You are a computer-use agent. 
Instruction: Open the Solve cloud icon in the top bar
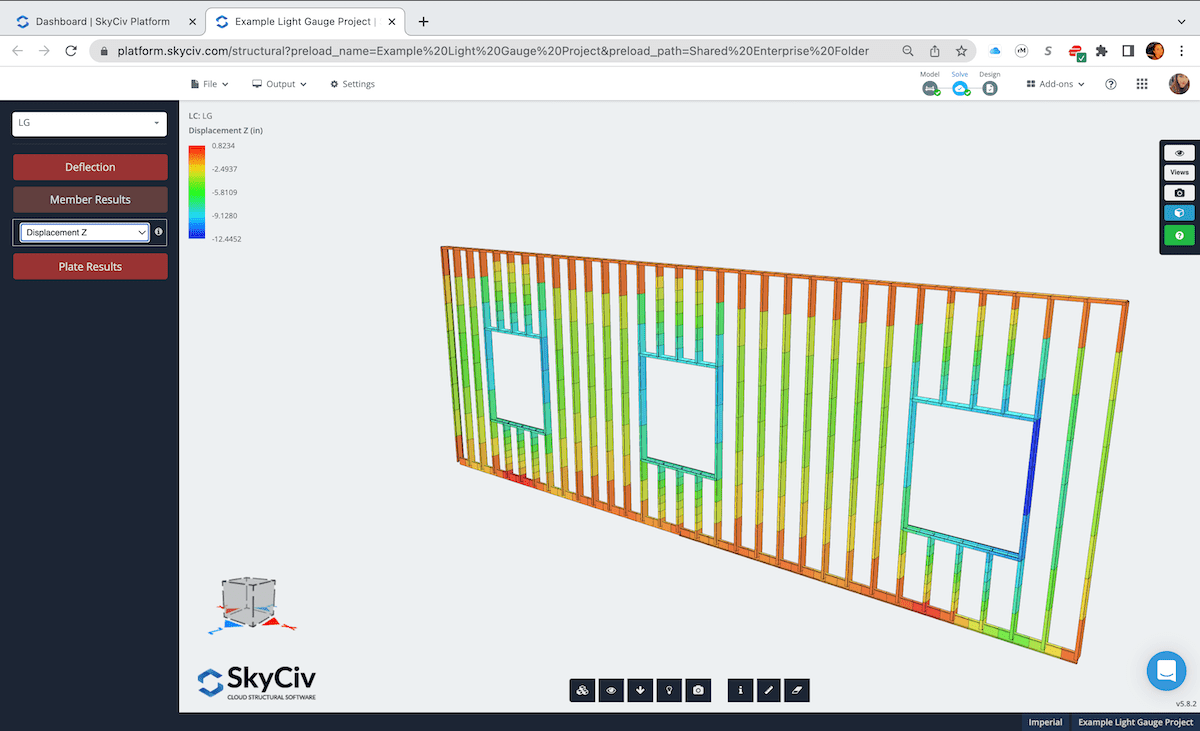coord(960,88)
